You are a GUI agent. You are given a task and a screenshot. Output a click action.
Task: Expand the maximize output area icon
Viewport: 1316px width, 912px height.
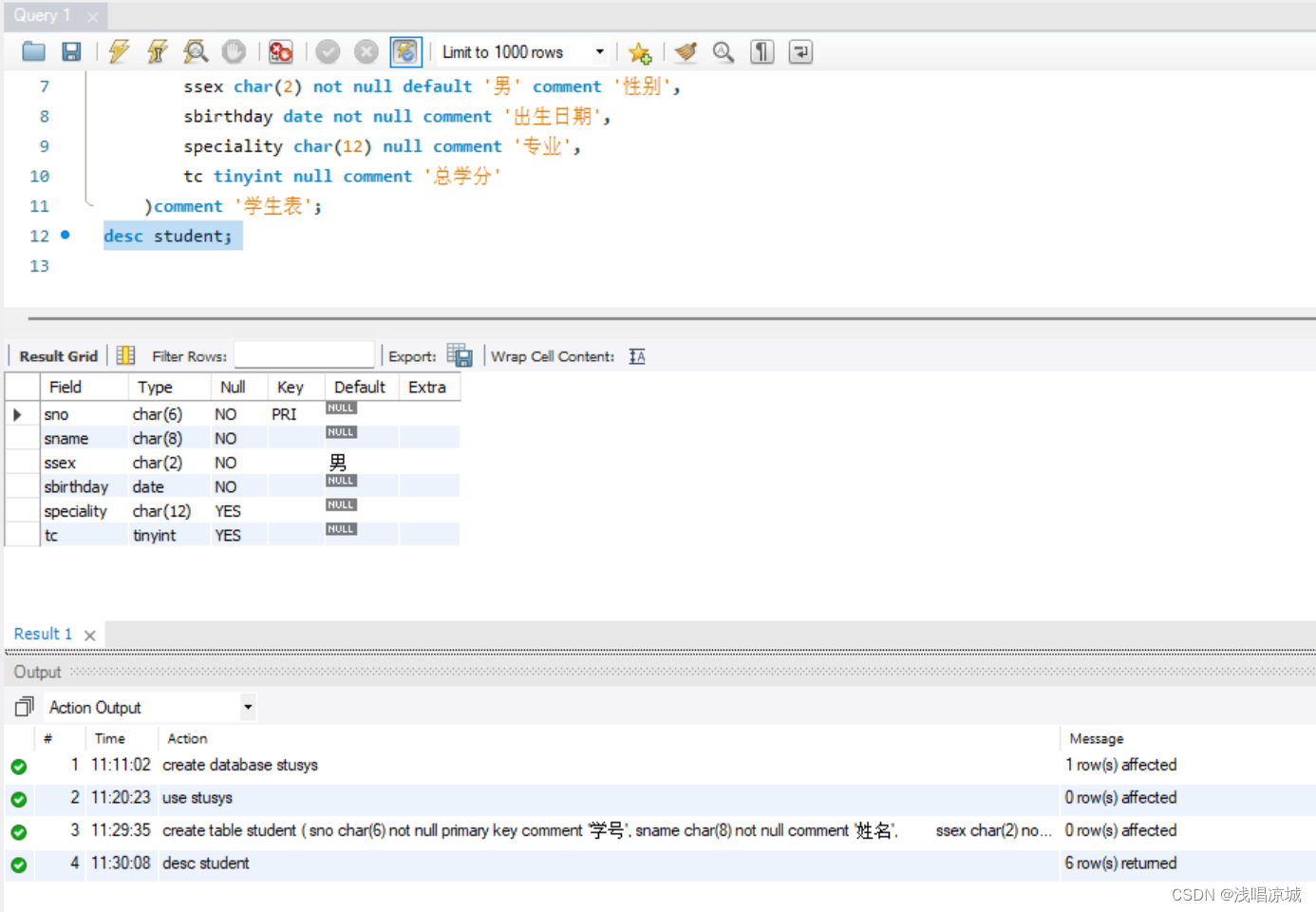pyautogui.click(x=23, y=706)
